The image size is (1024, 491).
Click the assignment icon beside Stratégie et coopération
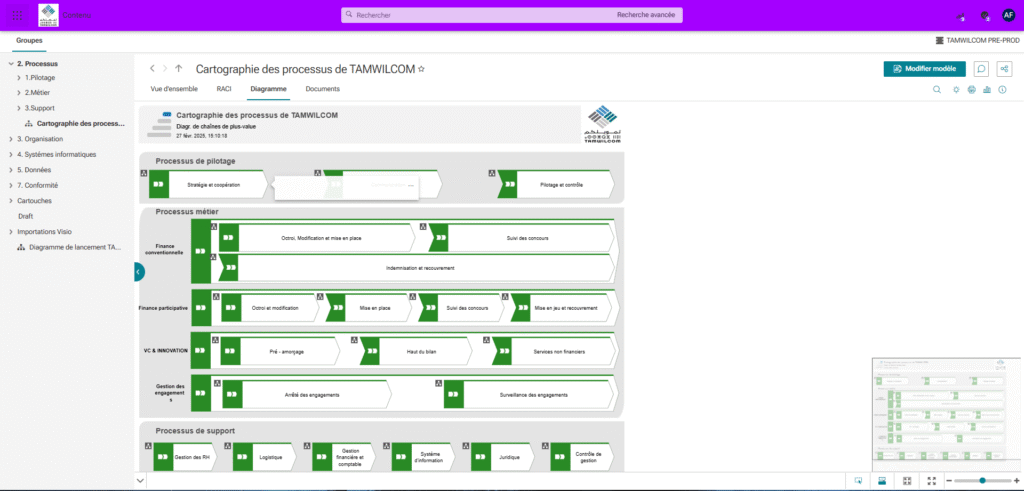tap(144, 173)
